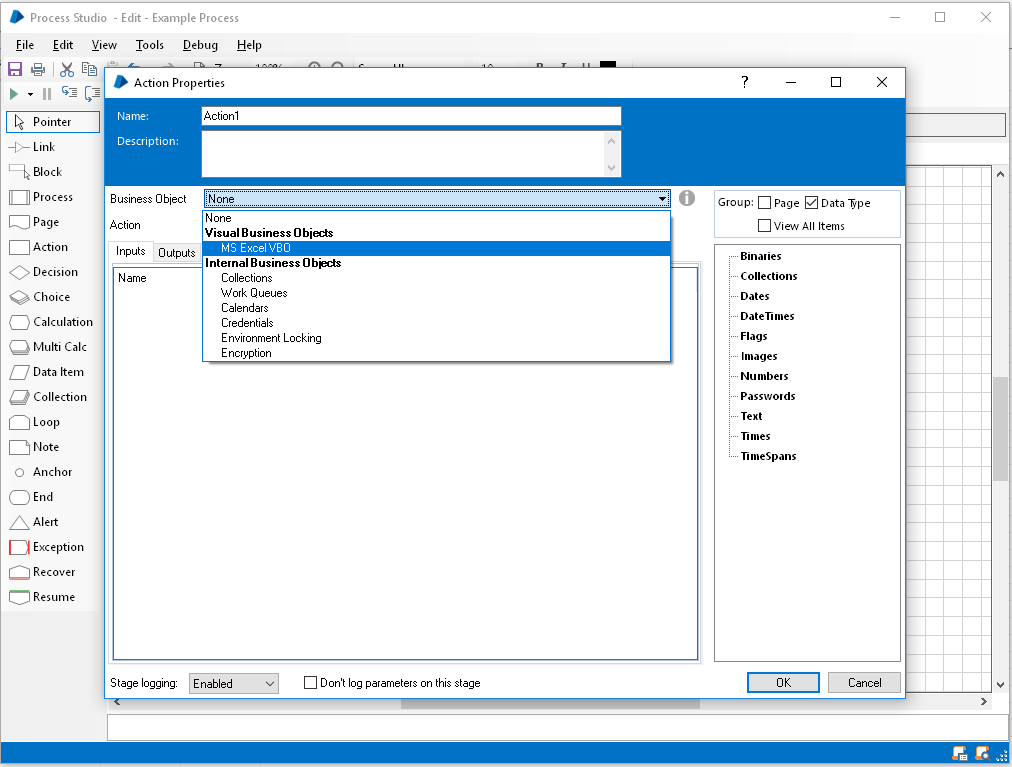Choose Work Queues under Internal Business Objects
This screenshot has width=1012, height=767.
click(254, 292)
